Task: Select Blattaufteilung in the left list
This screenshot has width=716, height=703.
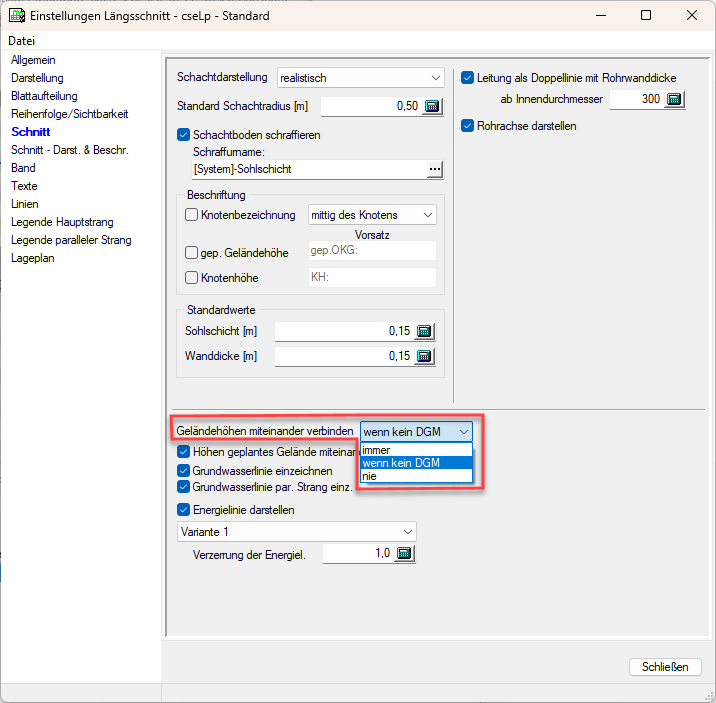Action: click(x=44, y=96)
